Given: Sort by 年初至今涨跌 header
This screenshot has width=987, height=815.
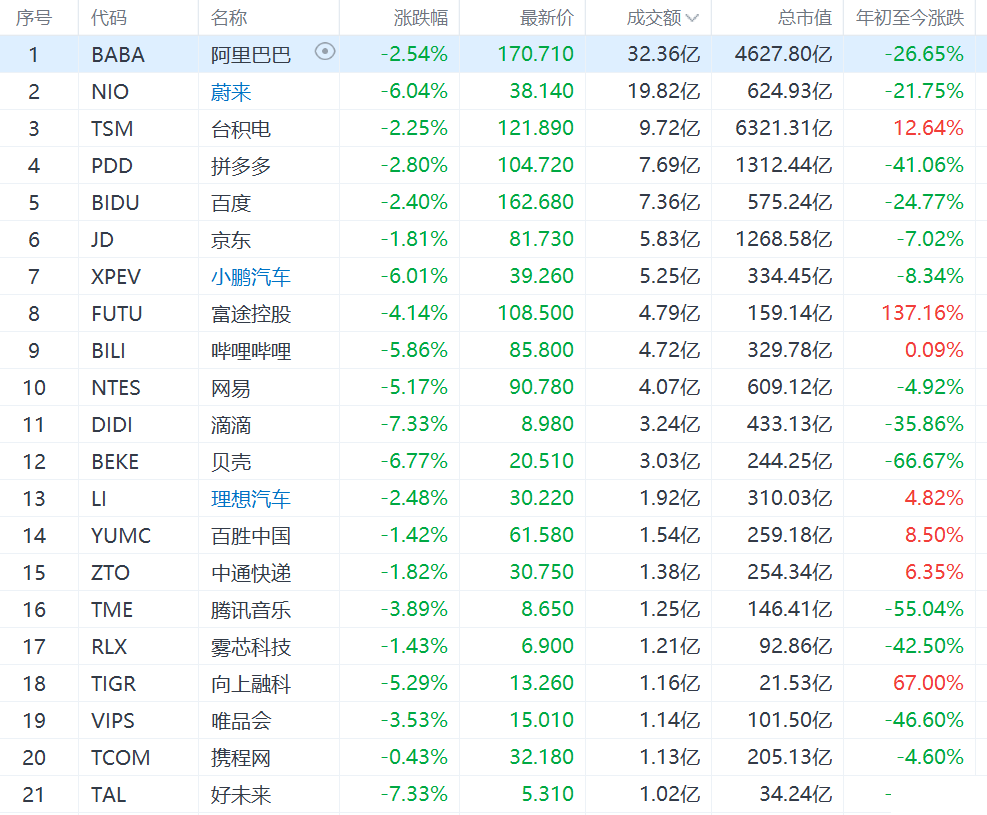Looking at the screenshot, I should click(910, 18).
